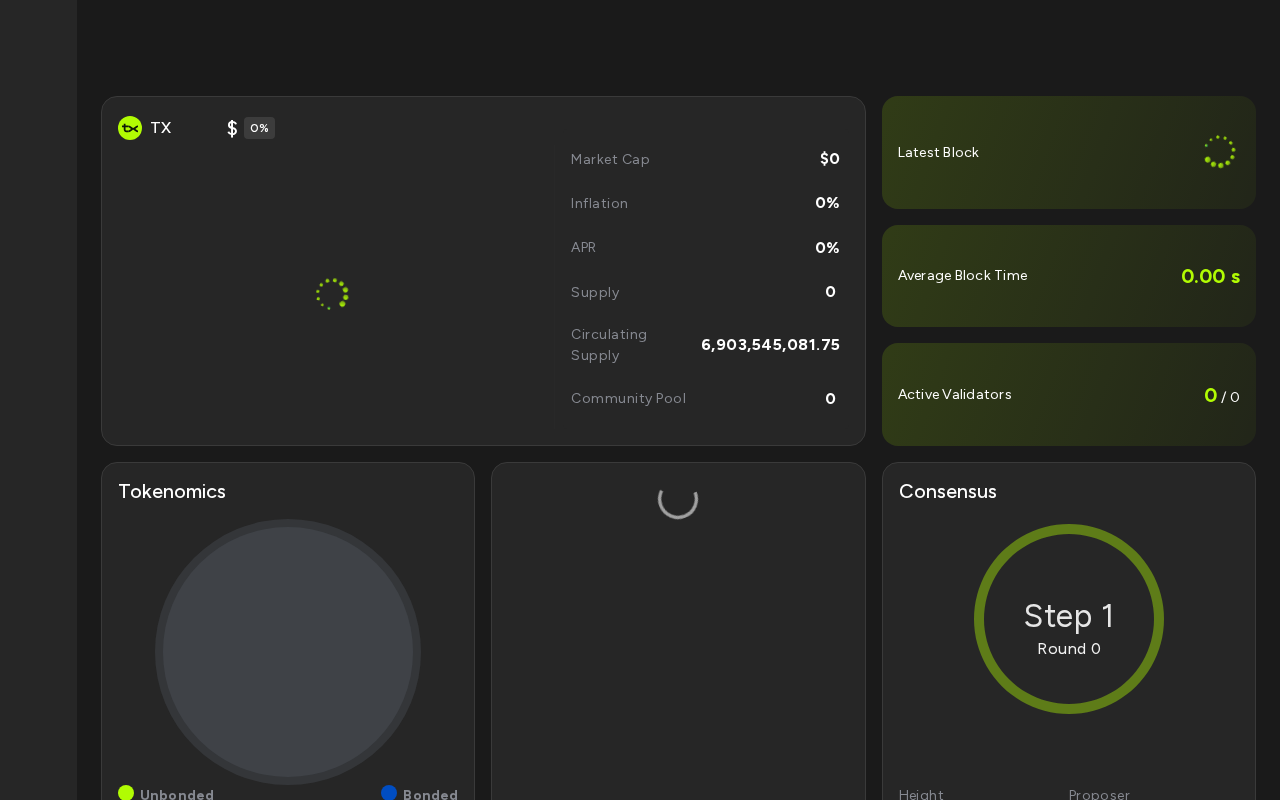Click the Inflation label
This screenshot has width=1280, height=800.
(x=599, y=203)
